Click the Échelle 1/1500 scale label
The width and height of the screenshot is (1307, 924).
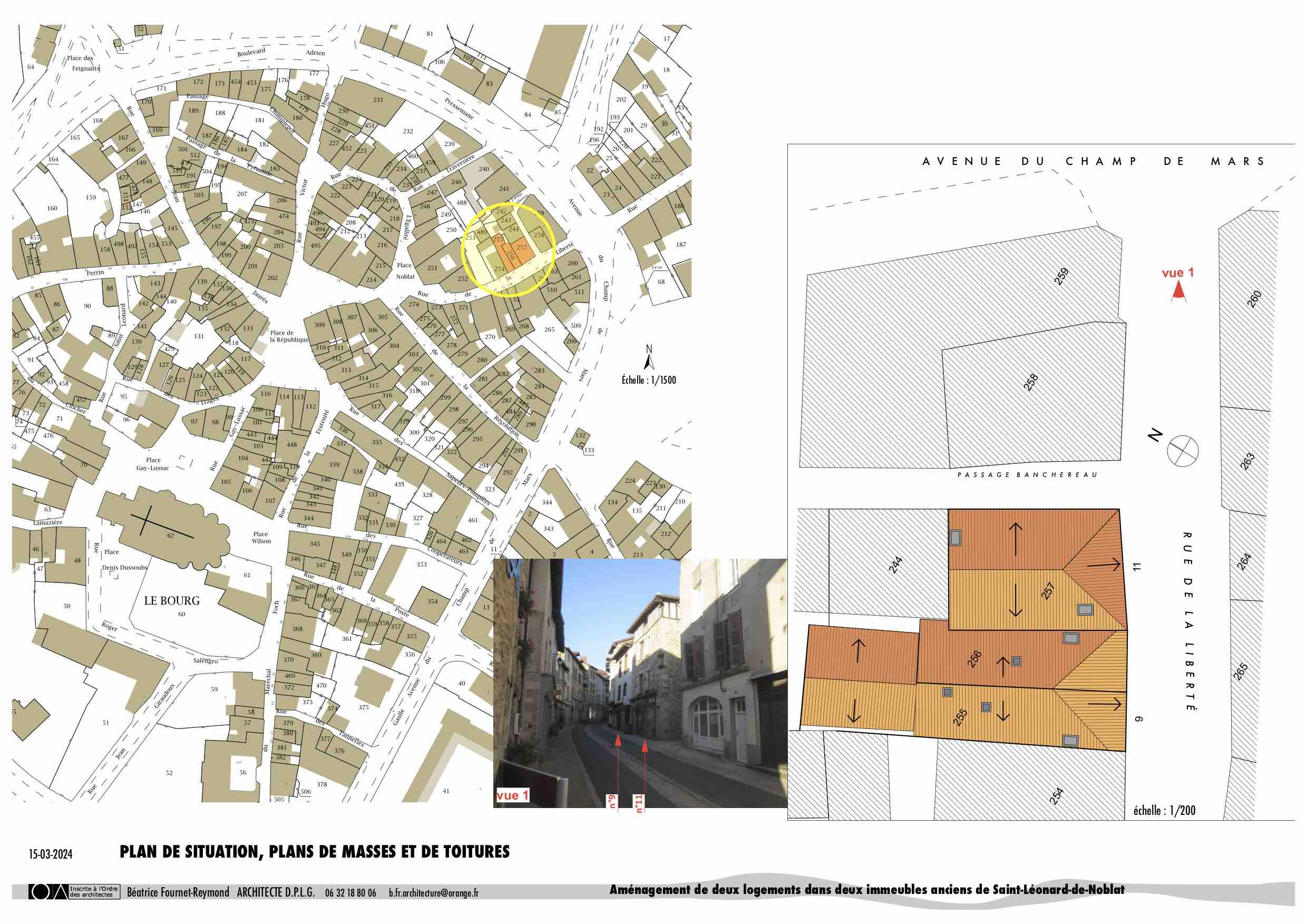point(648,380)
